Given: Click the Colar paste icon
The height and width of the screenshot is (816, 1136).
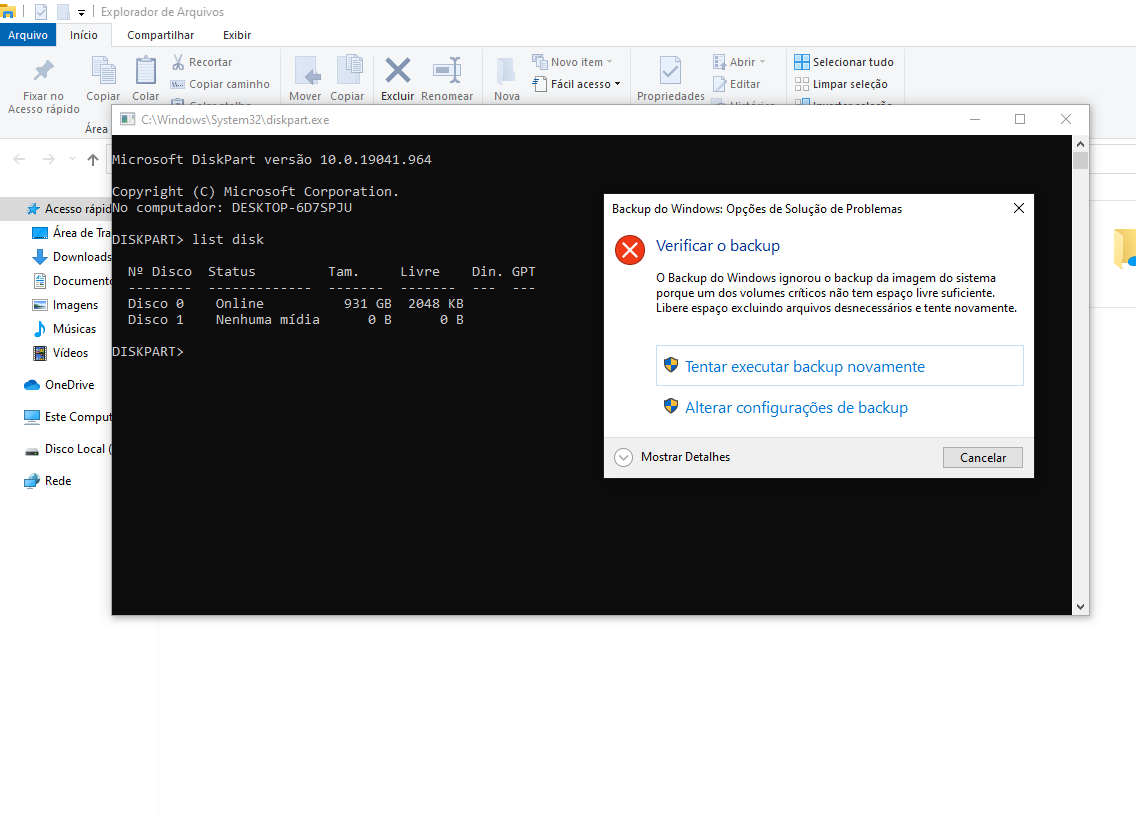Looking at the screenshot, I should click(x=146, y=71).
